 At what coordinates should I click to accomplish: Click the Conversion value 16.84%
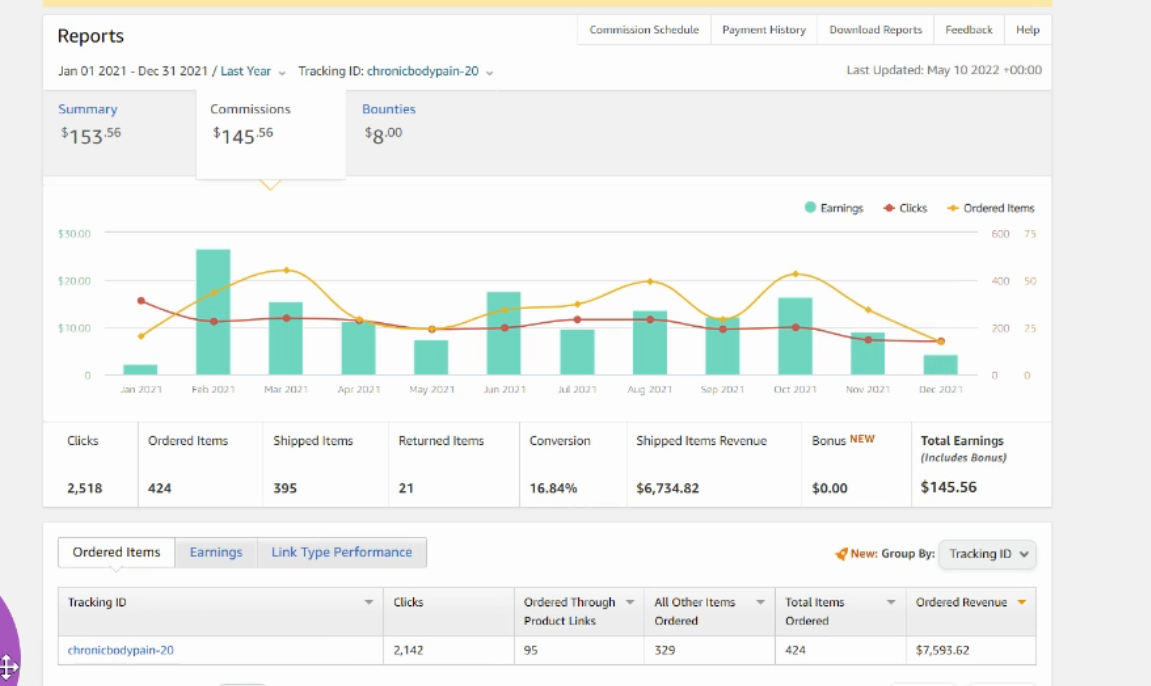pos(553,488)
